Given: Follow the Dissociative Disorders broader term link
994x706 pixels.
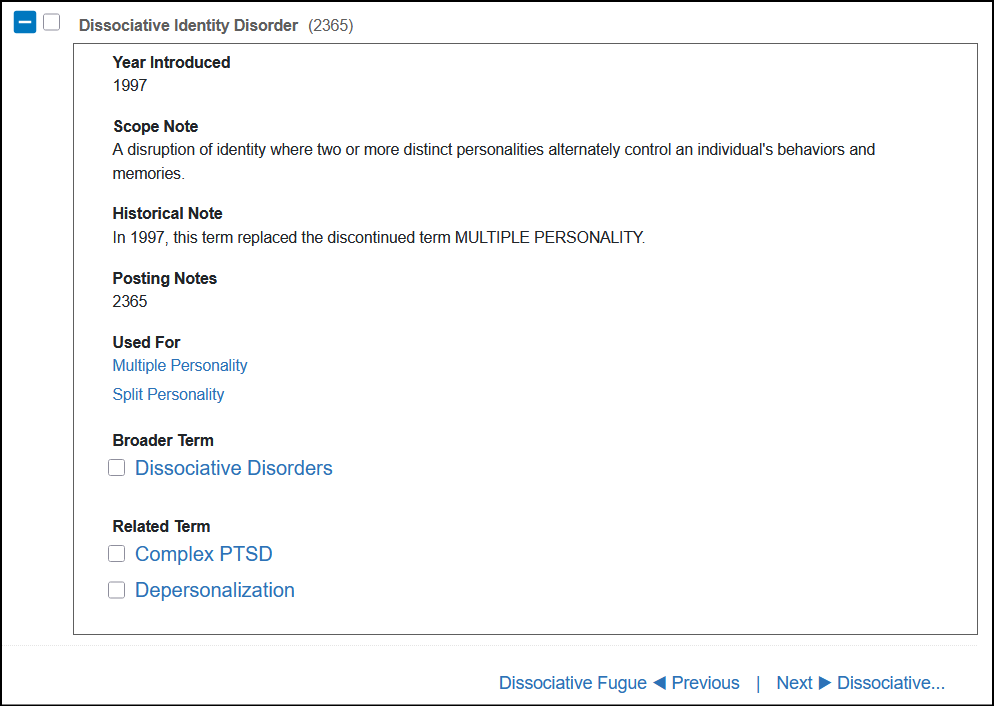Looking at the screenshot, I should (233, 469).
